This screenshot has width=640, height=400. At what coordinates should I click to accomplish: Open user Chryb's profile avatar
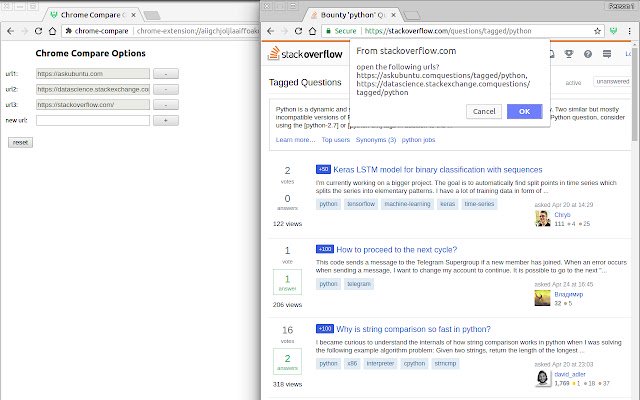[542, 218]
